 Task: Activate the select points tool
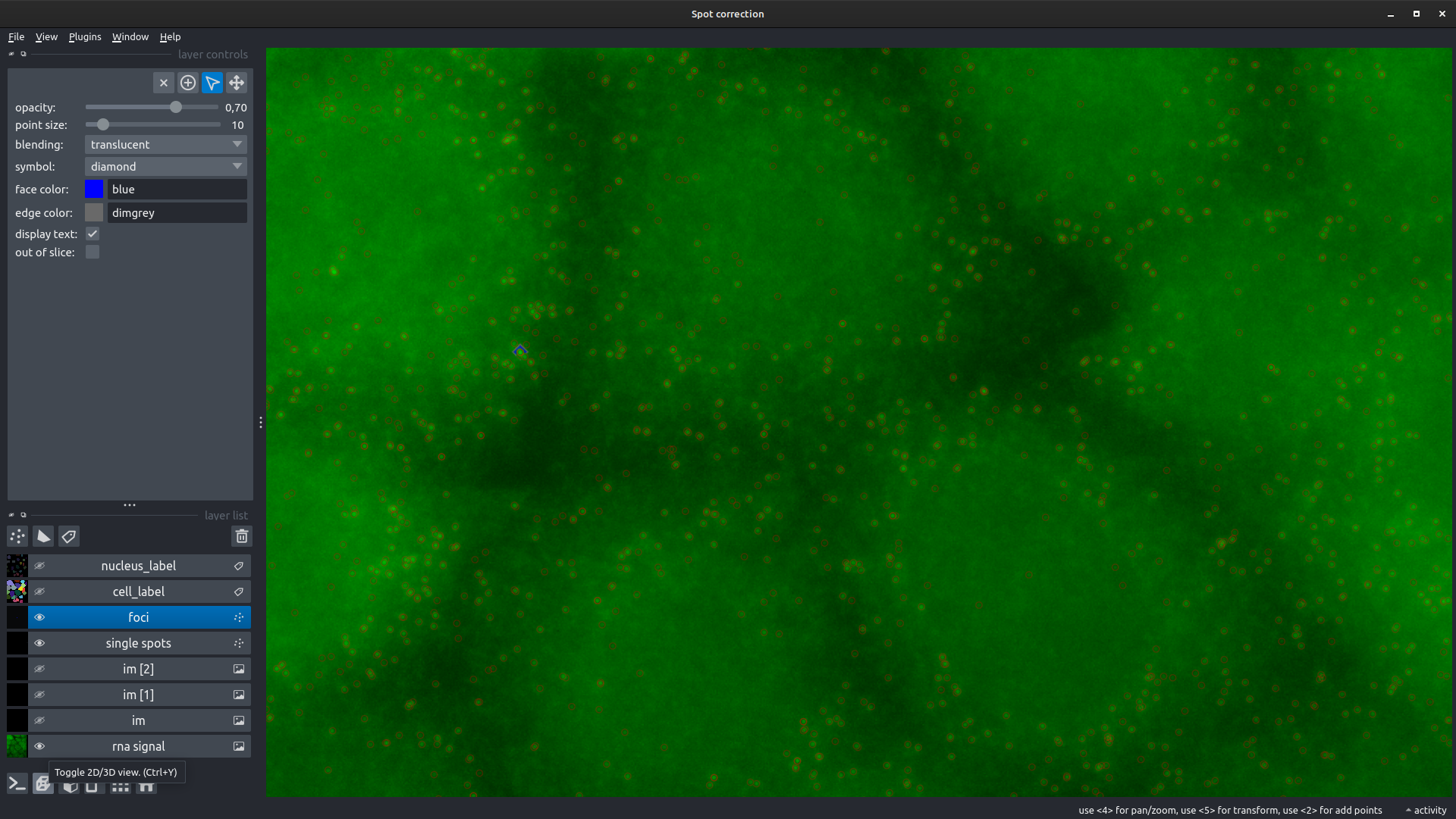[x=212, y=83]
